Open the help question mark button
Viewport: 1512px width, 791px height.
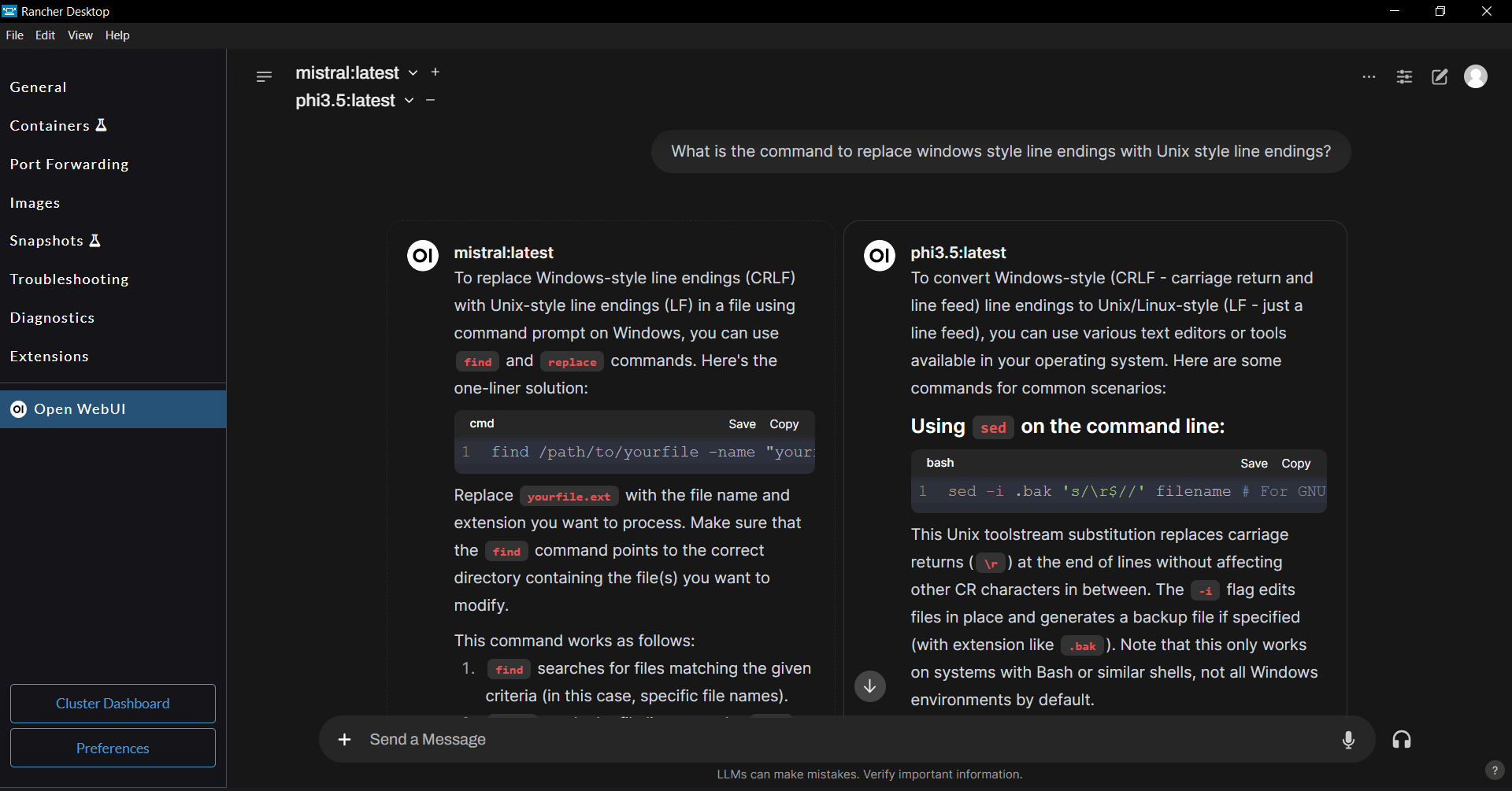[x=1494, y=771]
